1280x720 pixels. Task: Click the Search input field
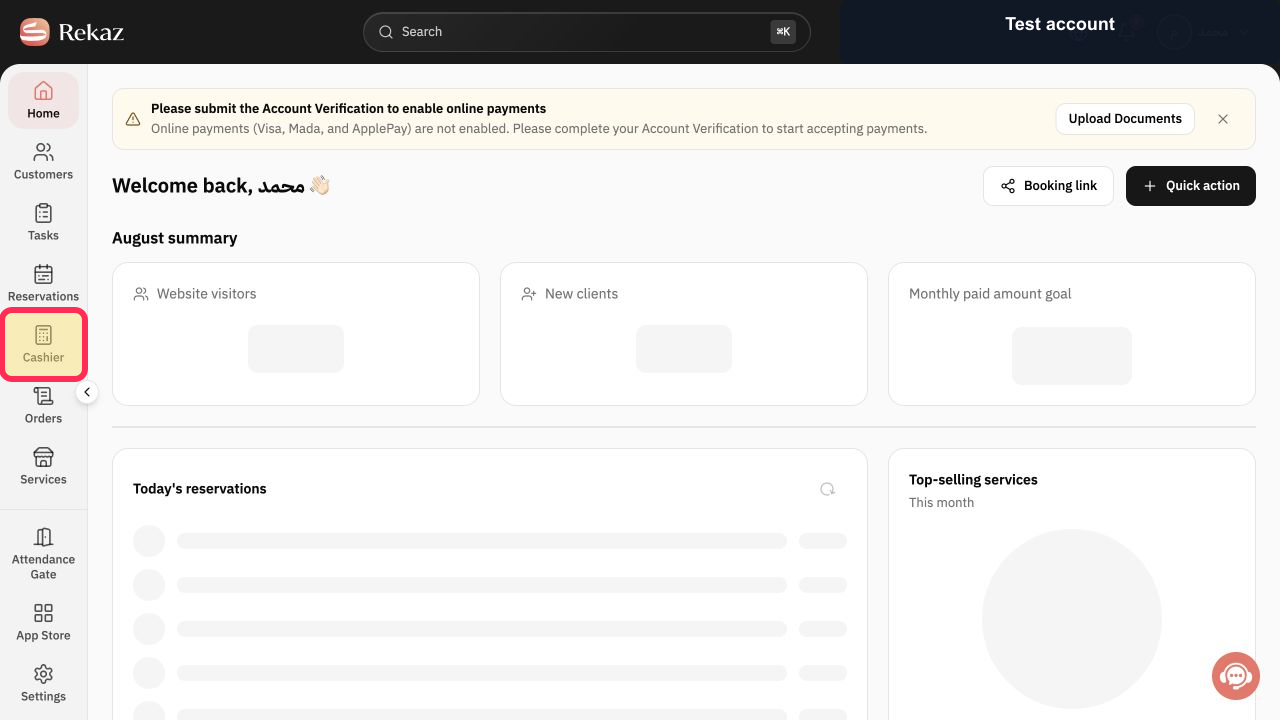point(587,32)
